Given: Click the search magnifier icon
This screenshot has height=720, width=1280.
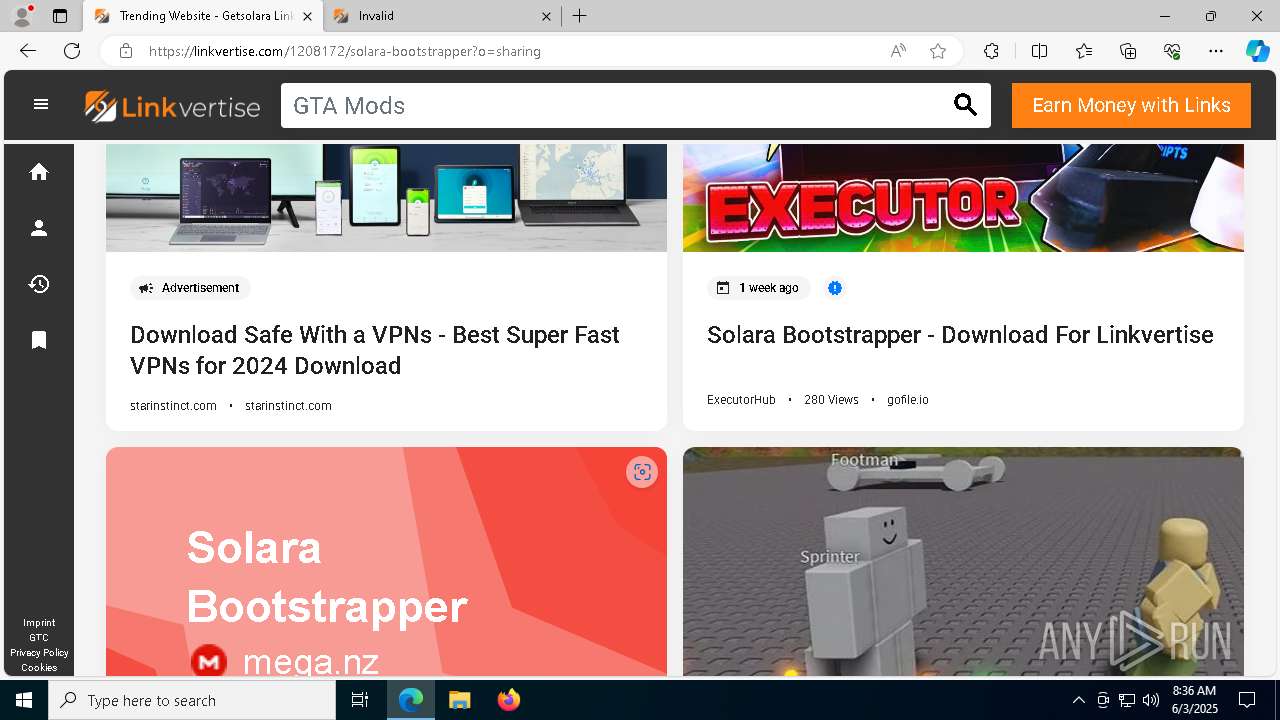Looking at the screenshot, I should click(x=965, y=105).
